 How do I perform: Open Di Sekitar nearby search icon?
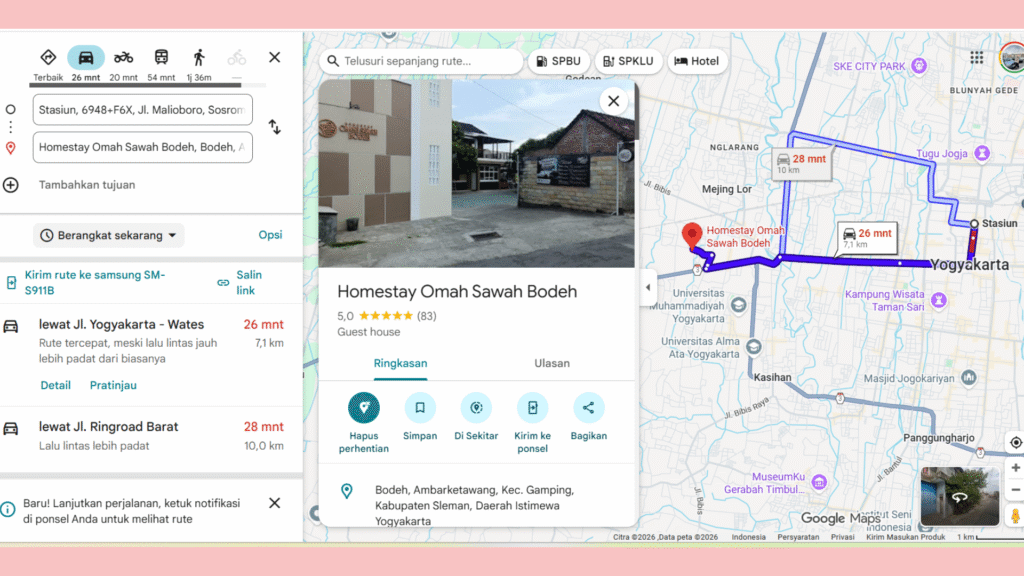click(476, 408)
